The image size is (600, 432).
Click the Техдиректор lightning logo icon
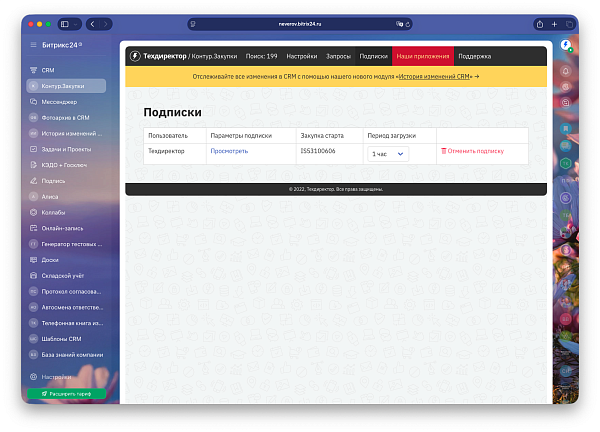(x=135, y=56)
